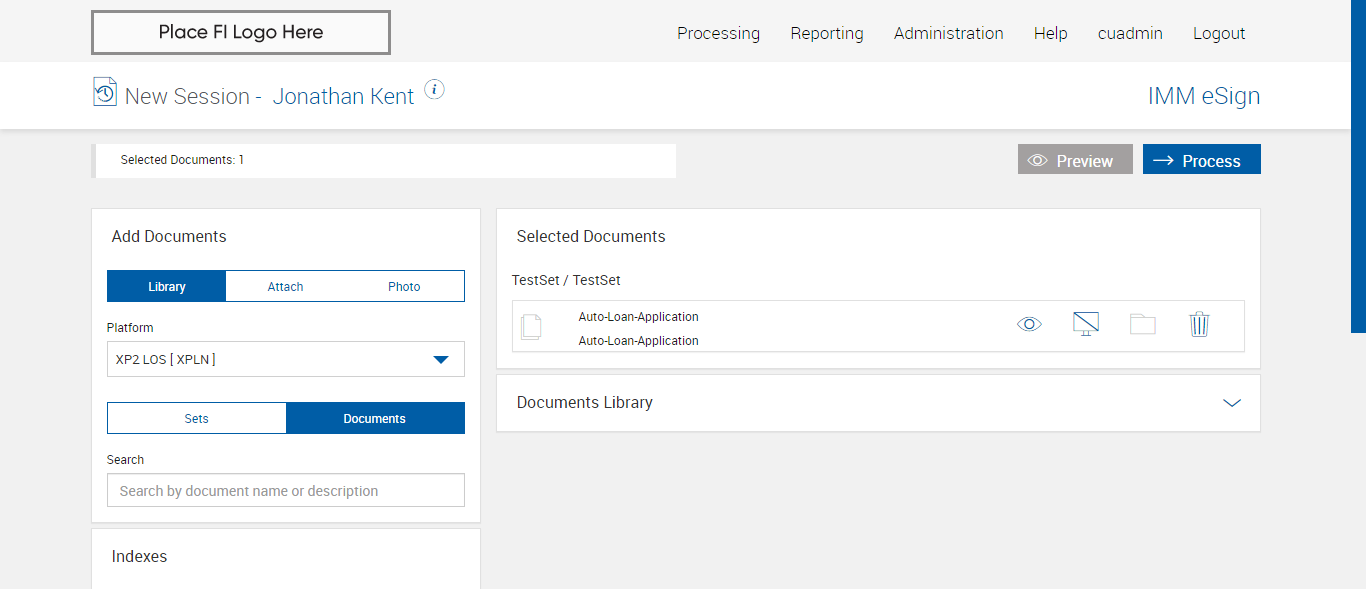Click the Preview button

click(x=1075, y=160)
